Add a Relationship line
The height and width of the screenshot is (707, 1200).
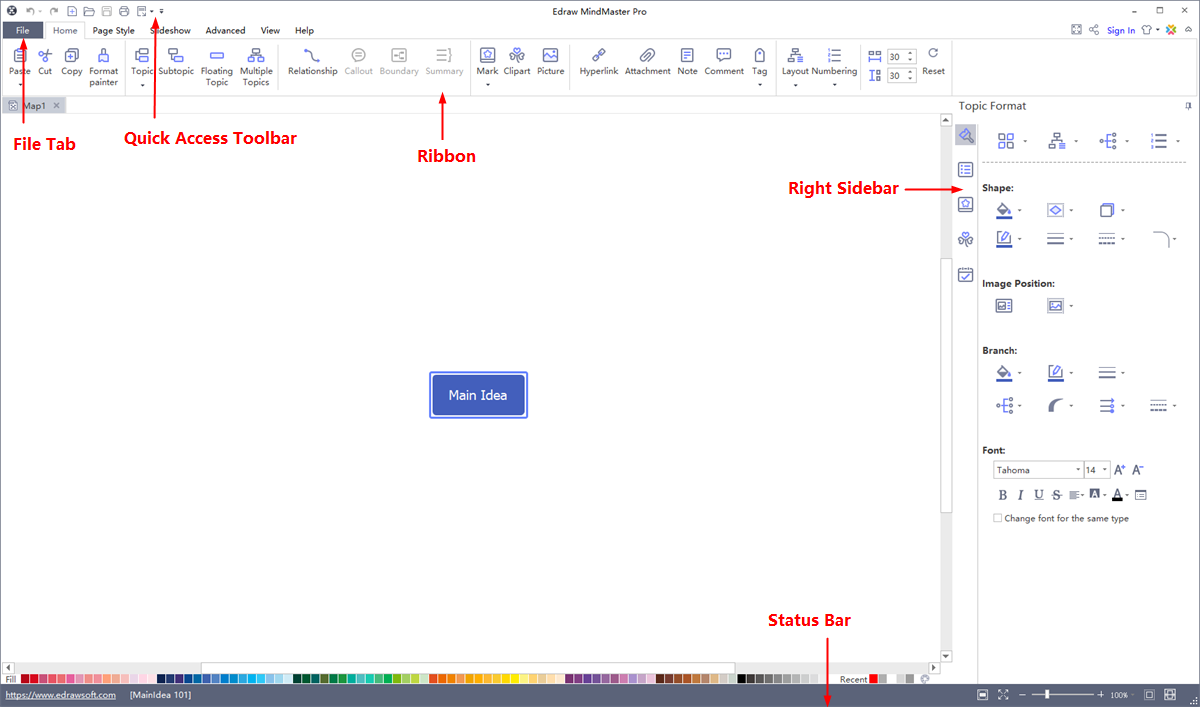[x=312, y=62]
